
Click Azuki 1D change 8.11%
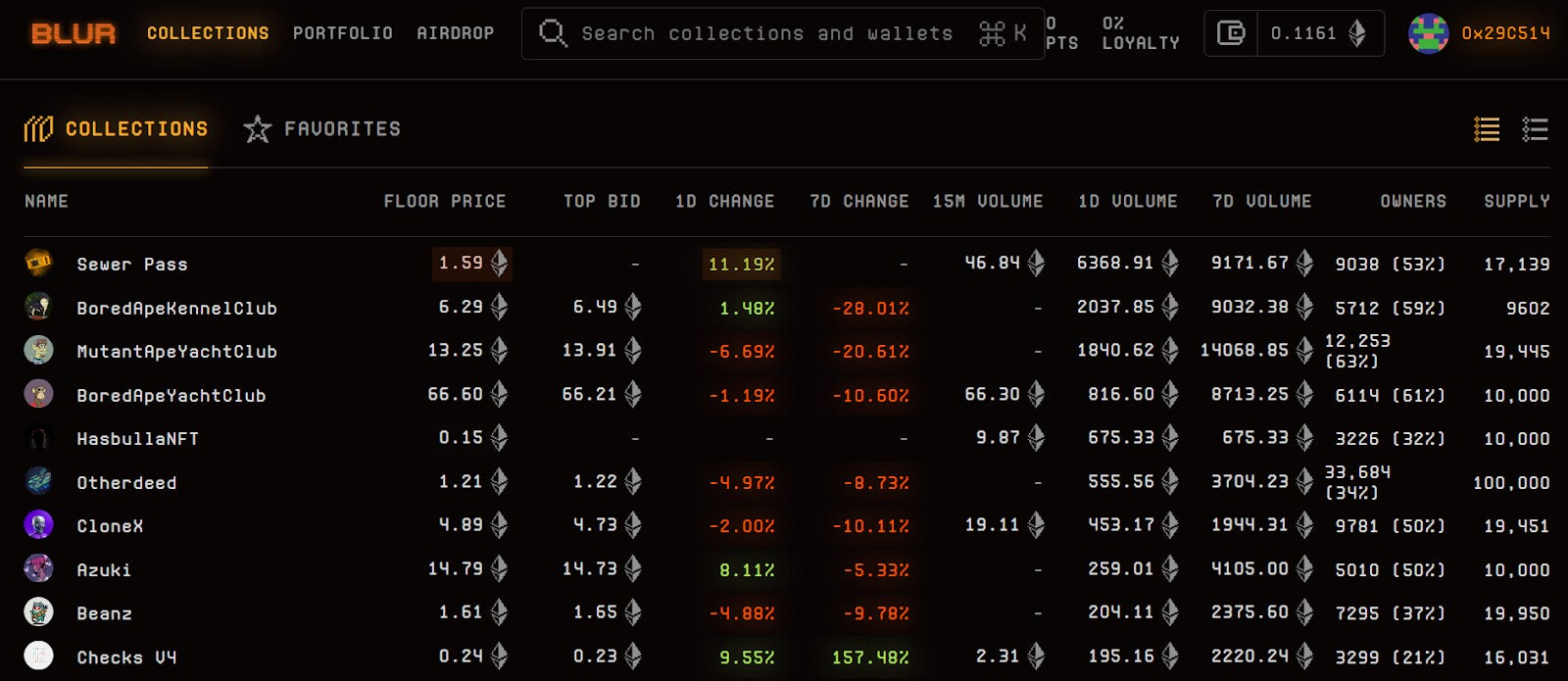[x=747, y=570]
